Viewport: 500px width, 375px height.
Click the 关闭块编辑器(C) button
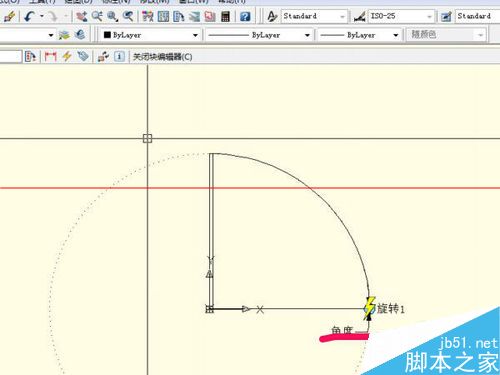(x=163, y=57)
